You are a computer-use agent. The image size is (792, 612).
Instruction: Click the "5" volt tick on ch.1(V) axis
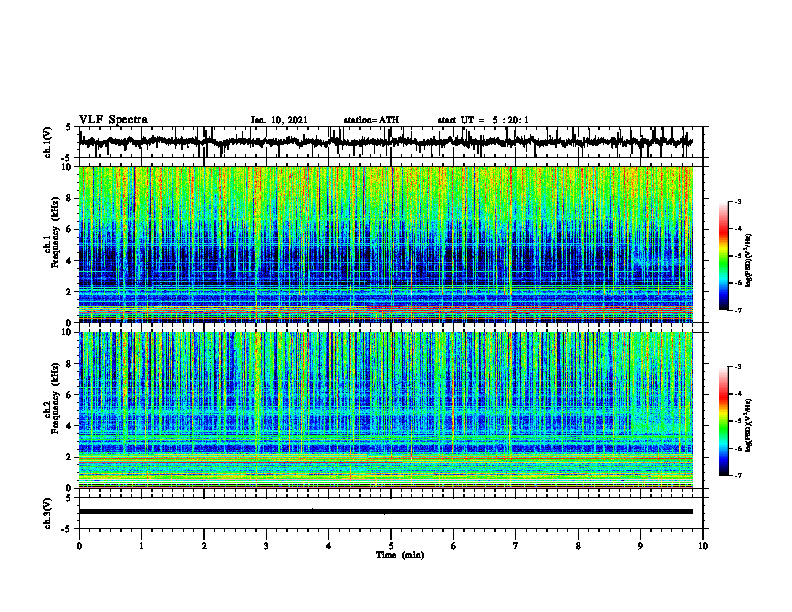(69, 128)
